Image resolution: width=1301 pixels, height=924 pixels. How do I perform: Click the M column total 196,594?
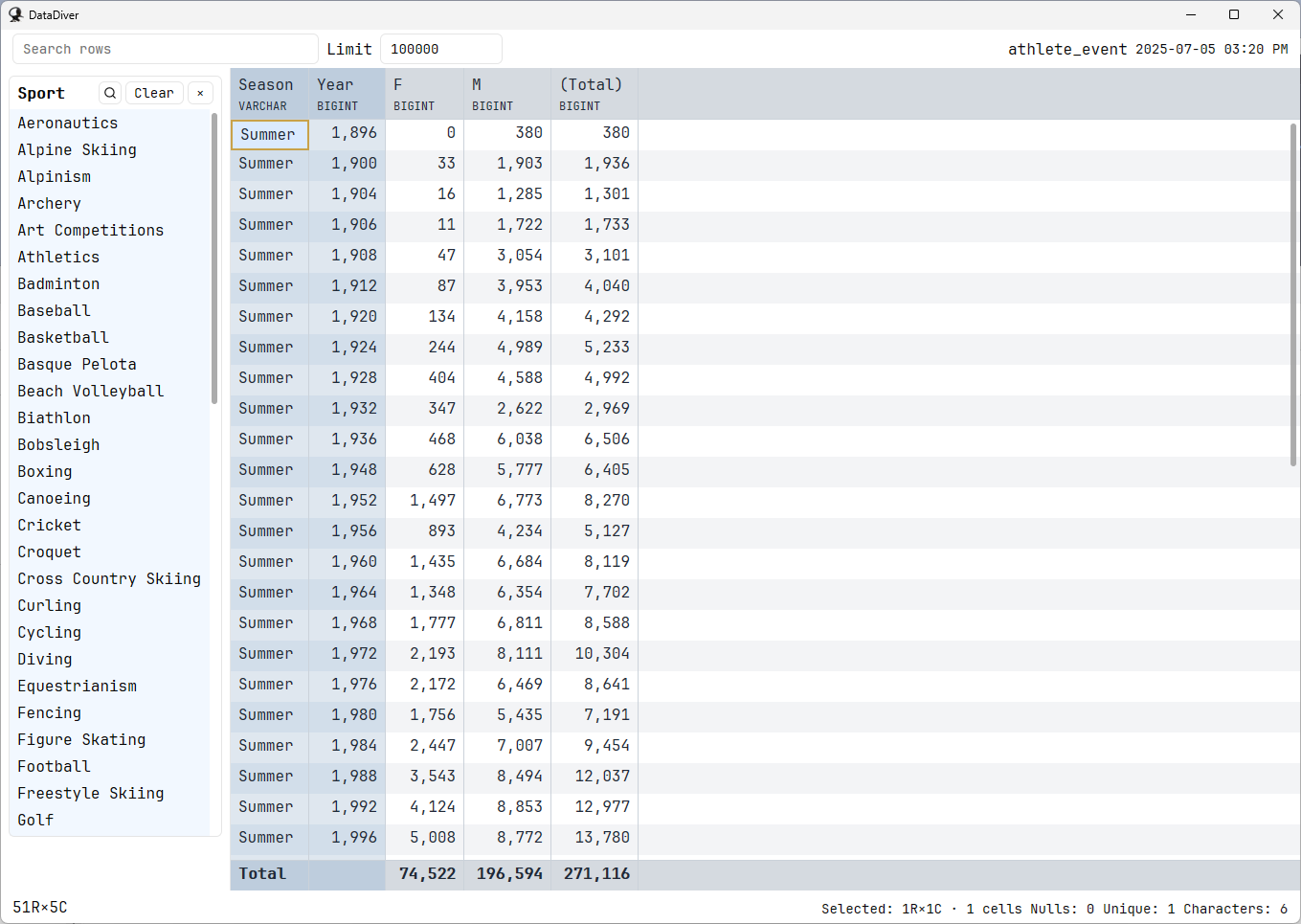point(507,874)
